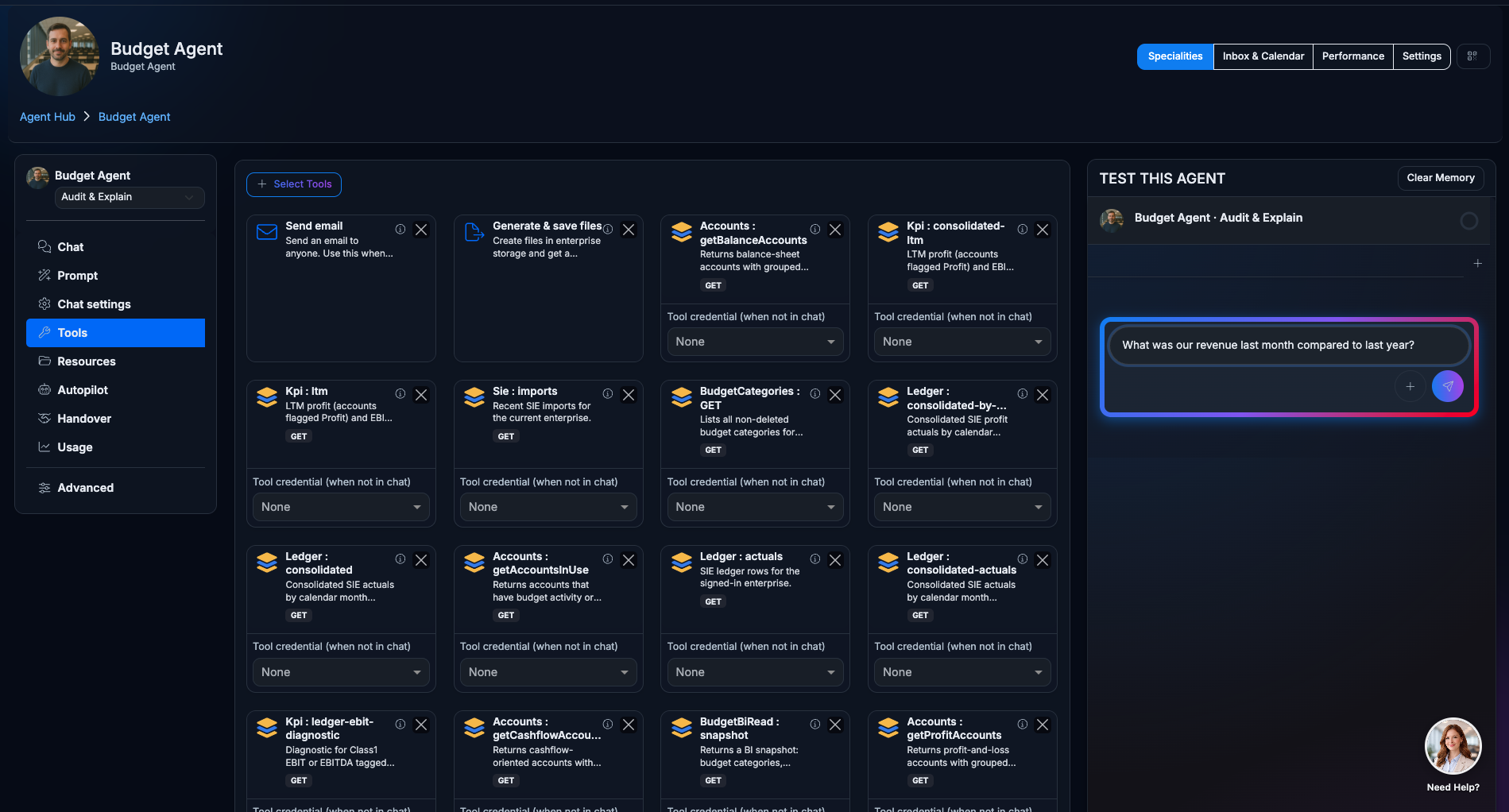Show info for Accounts : getProfitAccounts
The image size is (1509, 812).
pos(1023,725)
